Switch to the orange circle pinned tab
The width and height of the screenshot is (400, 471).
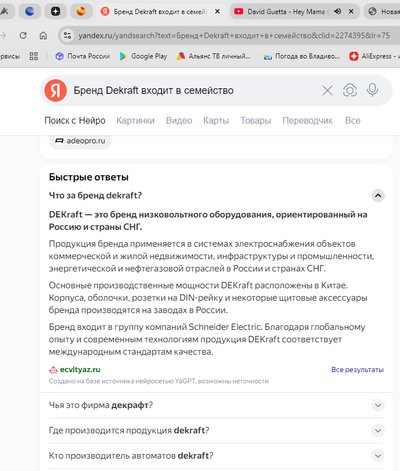[x=81, y=12]
